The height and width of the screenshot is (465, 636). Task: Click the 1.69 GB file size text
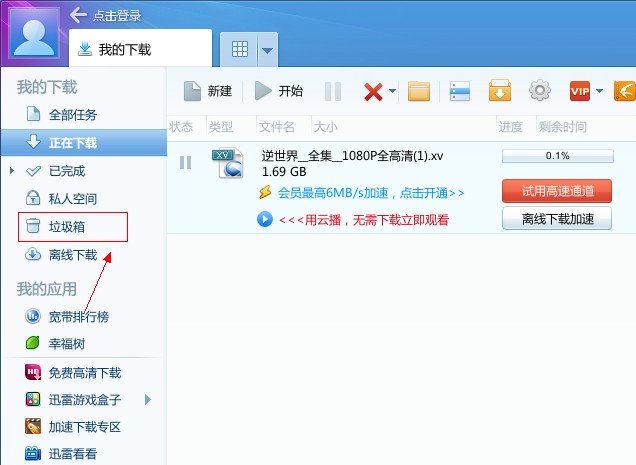pyautogui.click(x=284, y=172)
